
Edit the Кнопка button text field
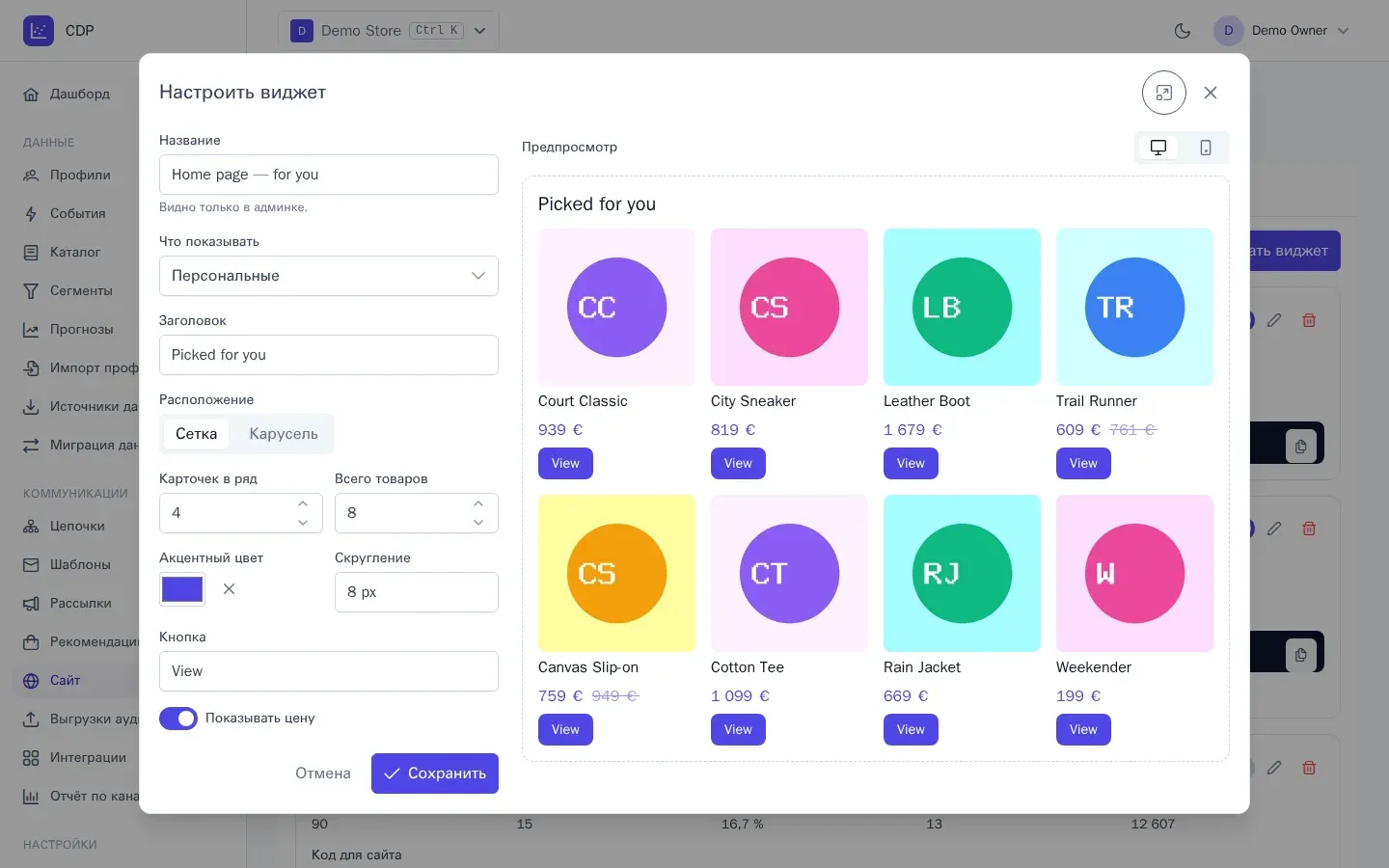pos(329,671)
